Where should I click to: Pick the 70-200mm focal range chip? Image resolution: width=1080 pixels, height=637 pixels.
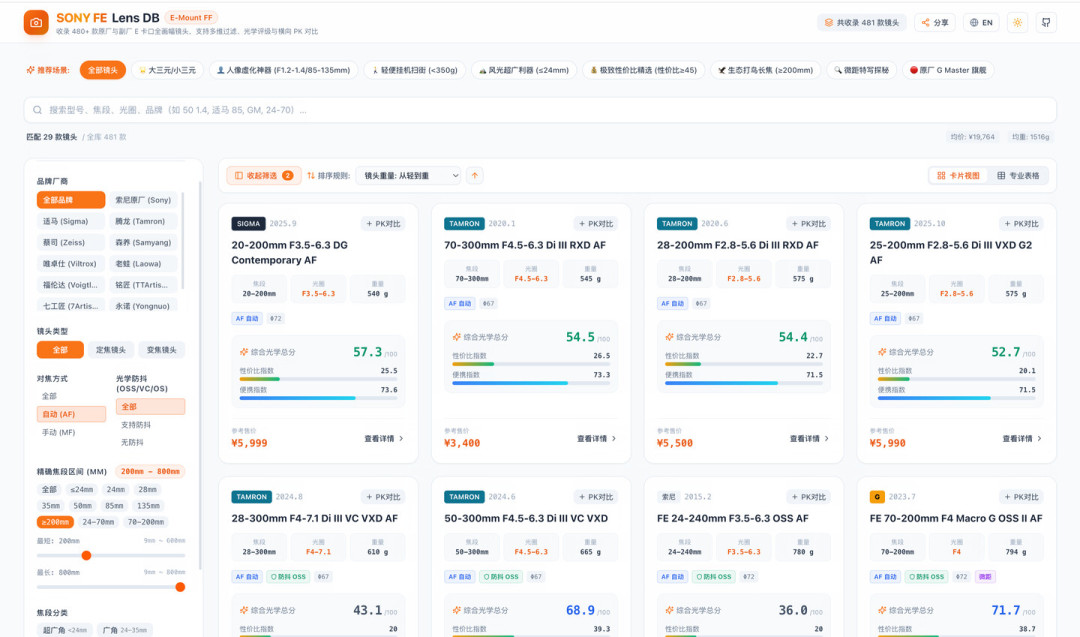[146, 522]
